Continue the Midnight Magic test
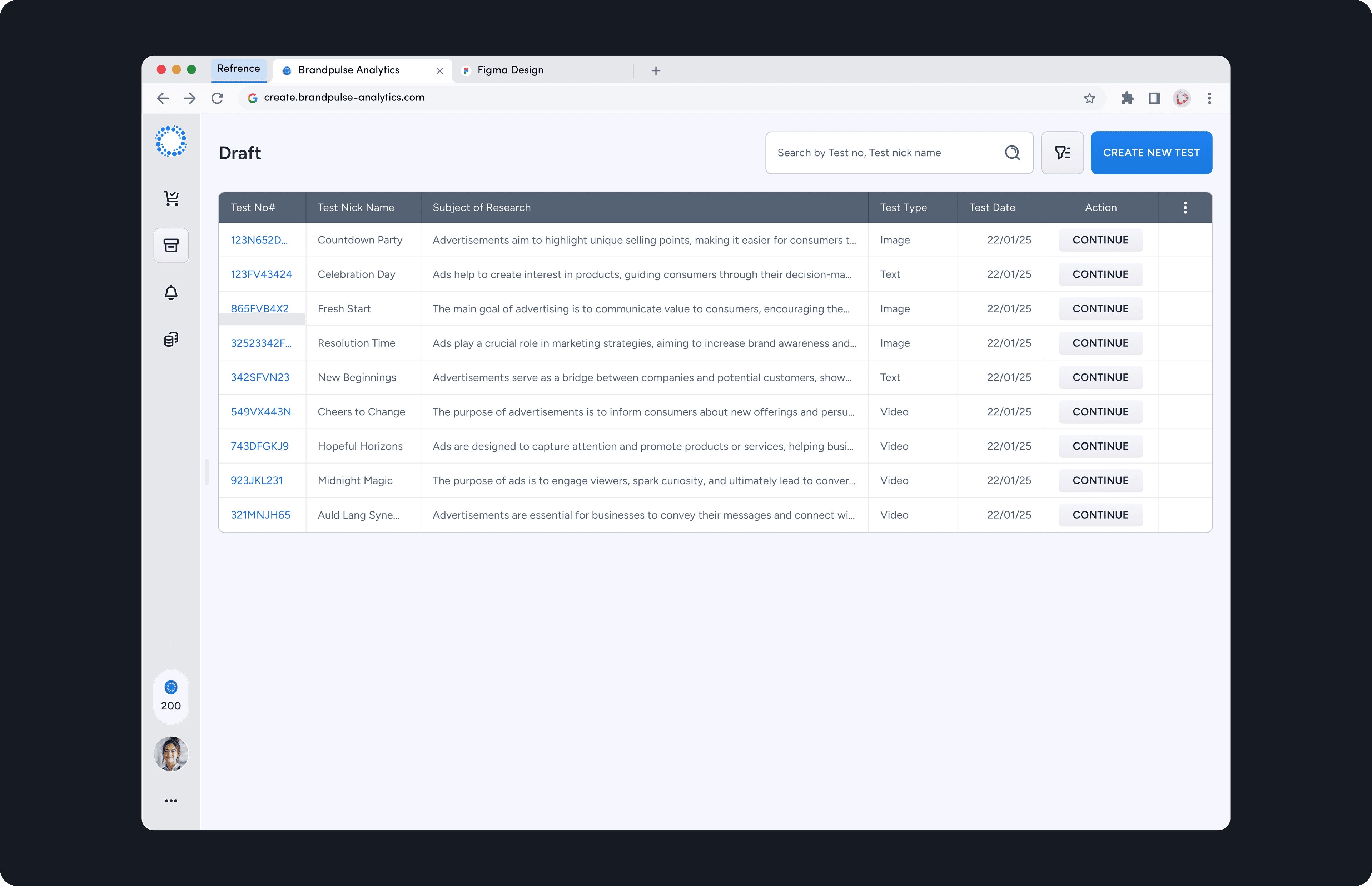The width and height of the screenshot is (1372, 886). coord(1100,480)
